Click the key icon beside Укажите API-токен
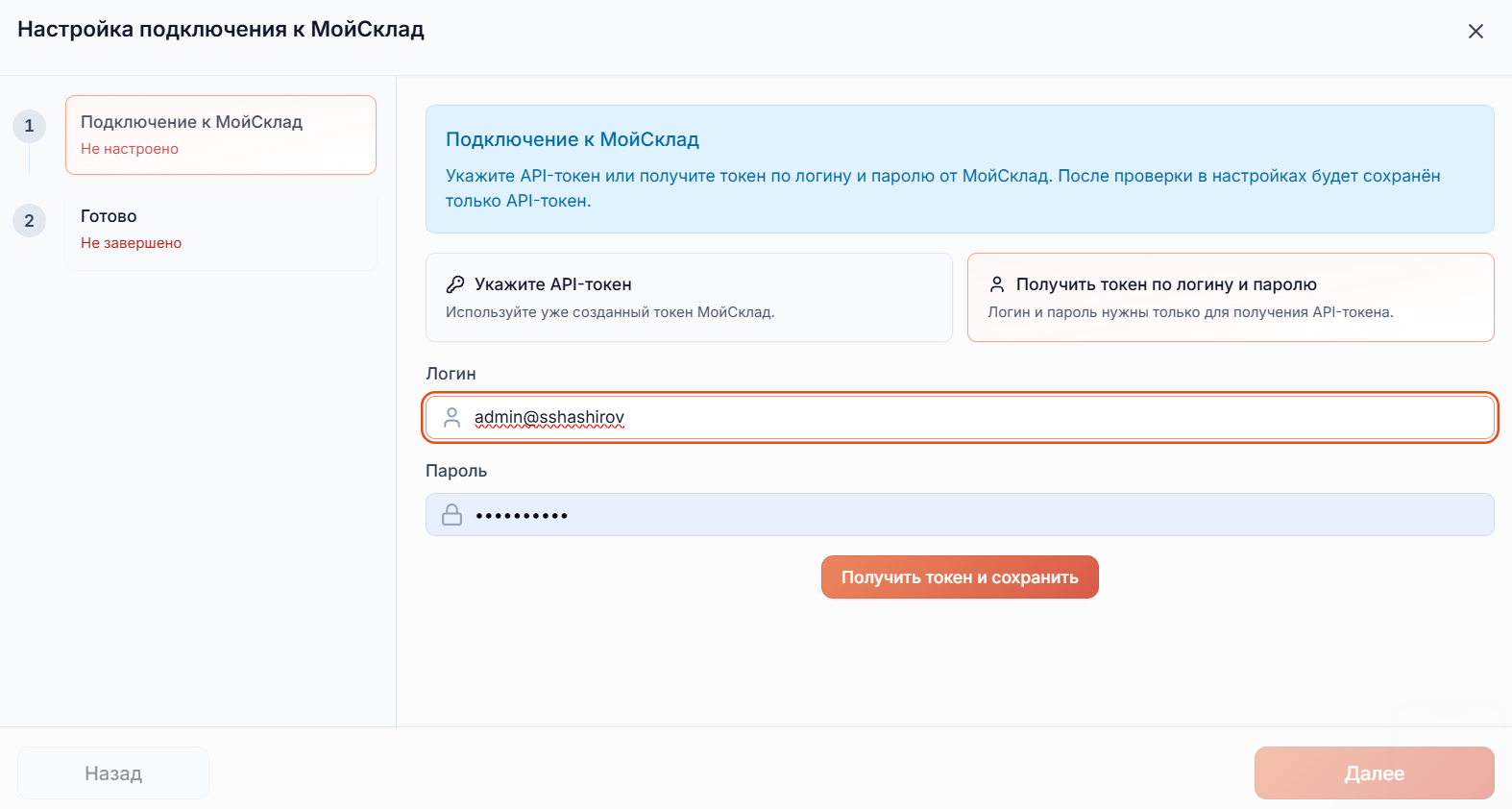 coord(455,284)
